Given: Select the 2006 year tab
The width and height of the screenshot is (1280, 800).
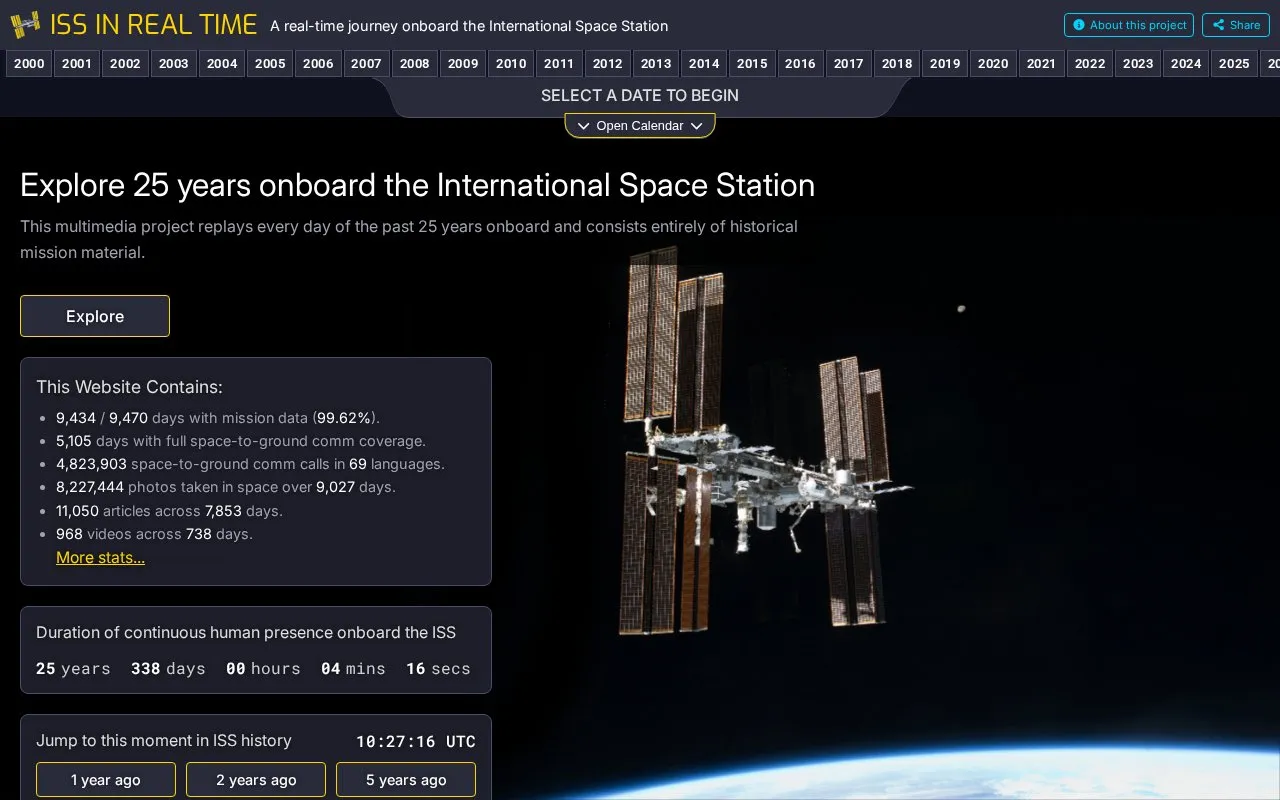Looking at the screenshot, I should click(x=318, y=63).
